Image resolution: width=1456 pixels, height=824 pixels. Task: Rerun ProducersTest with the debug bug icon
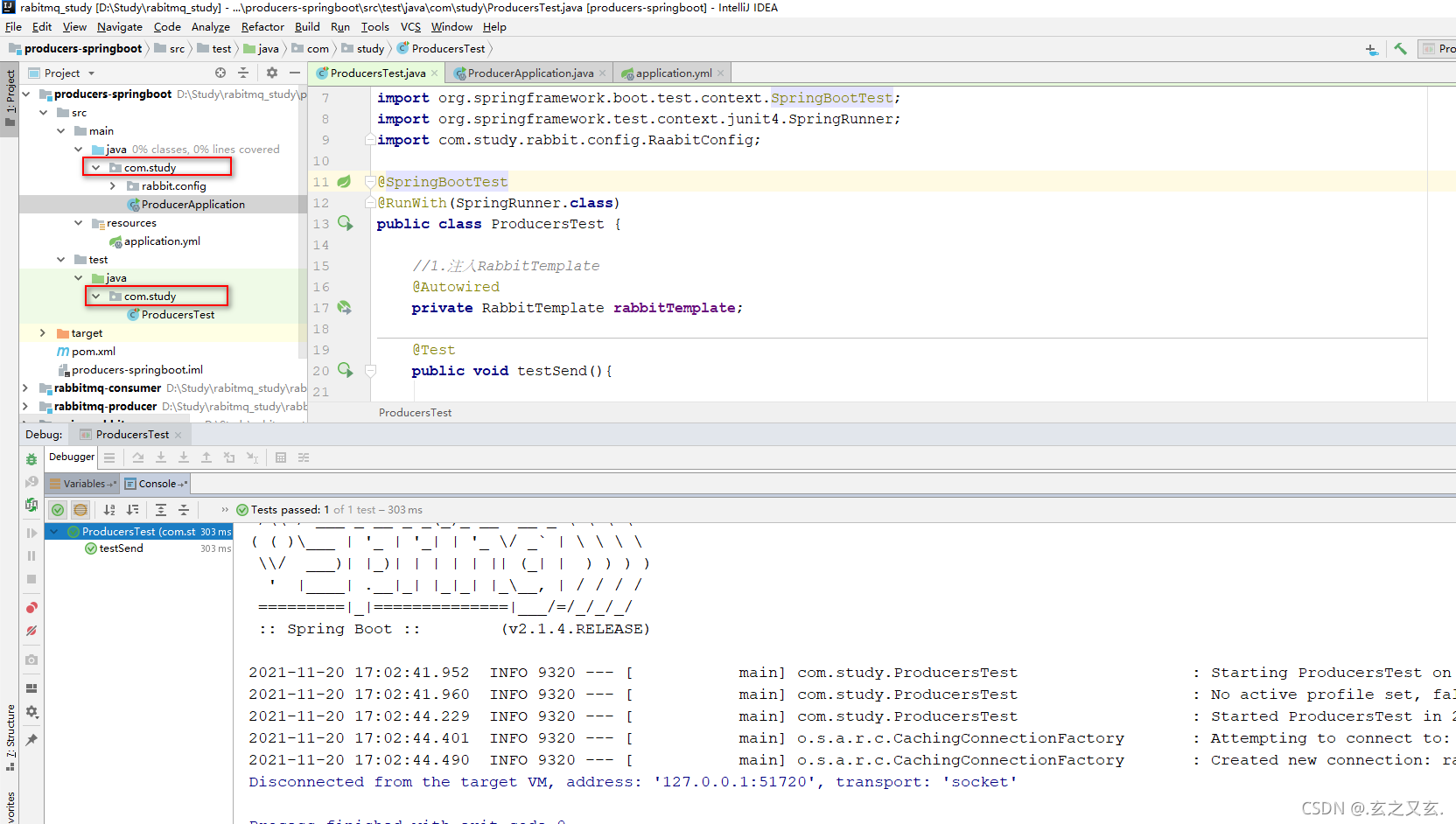click(x=31, y=459)
